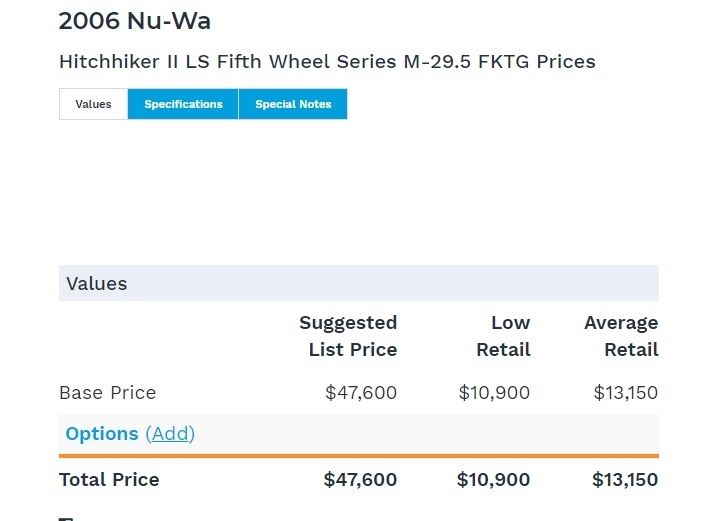Click the Values section header bar
Image resolution: width=726 pixels, height=521 pixels.
pos(358,283)
